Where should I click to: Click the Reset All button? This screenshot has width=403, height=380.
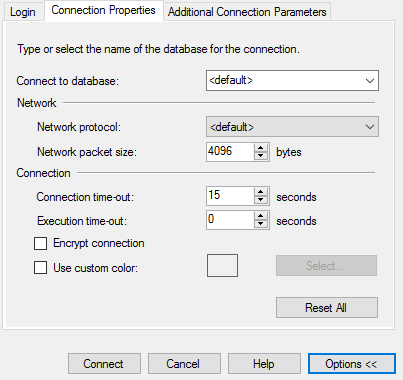[x=327, y=307]
